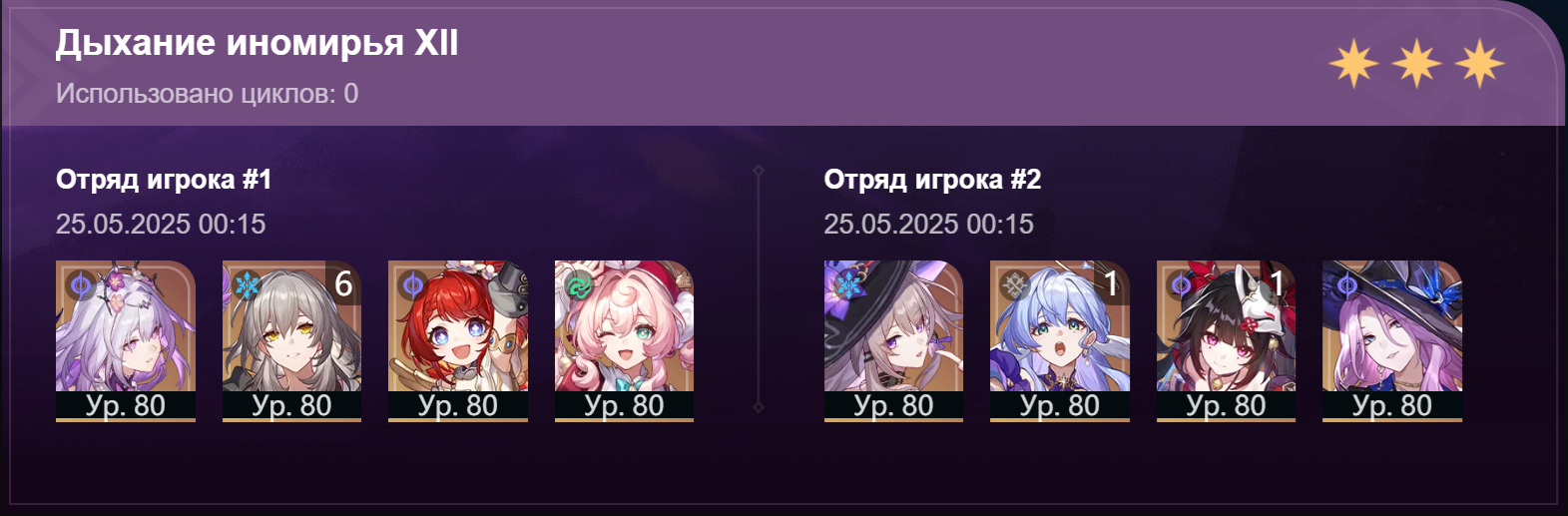The width and height of the screenshot is (1568, 516).
Task: Click the rightmost gold star rating
Action: click(1479, 65)
